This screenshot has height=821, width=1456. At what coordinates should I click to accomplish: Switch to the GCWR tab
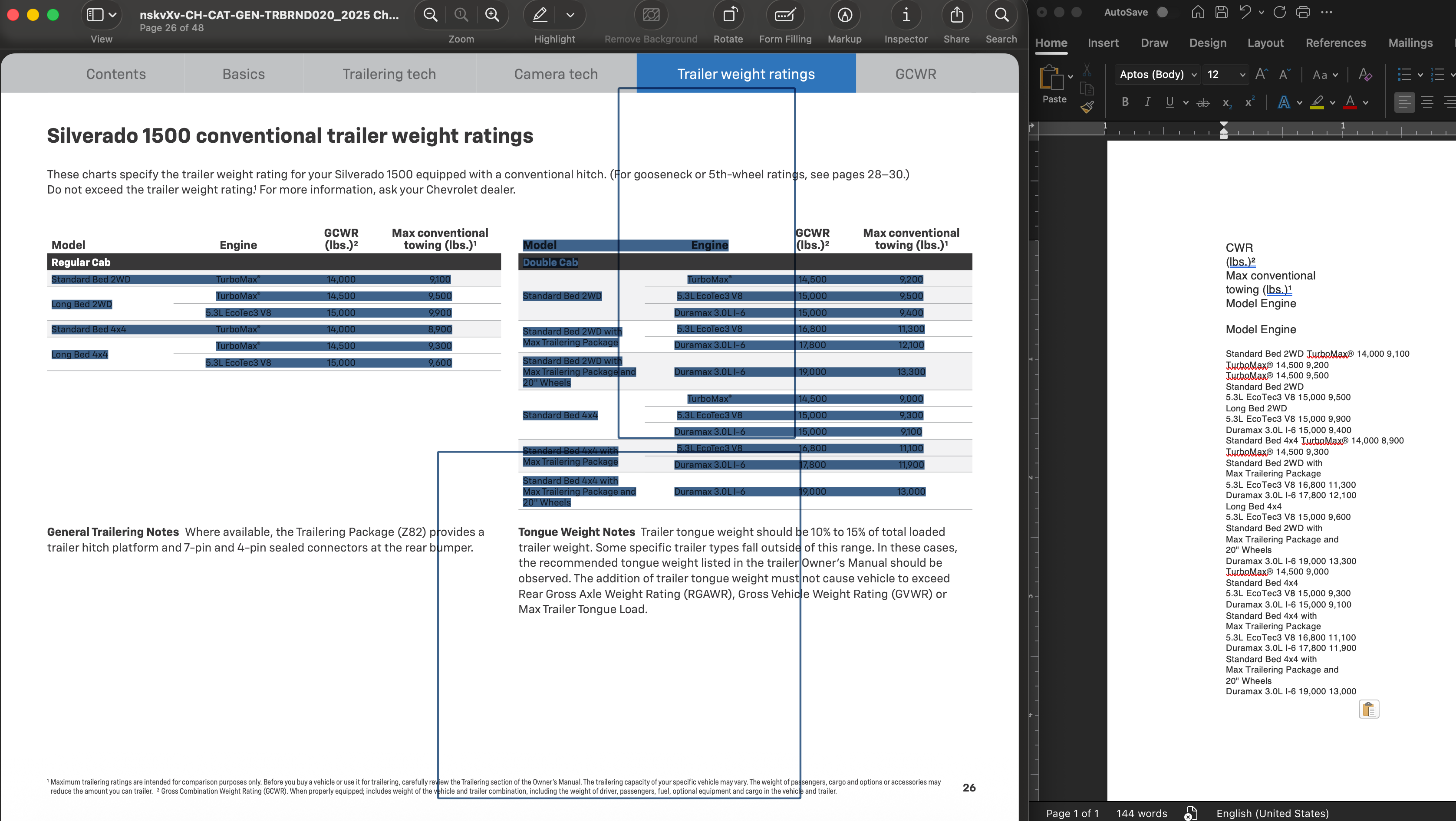pyautogui.click(x=915, y=74)
